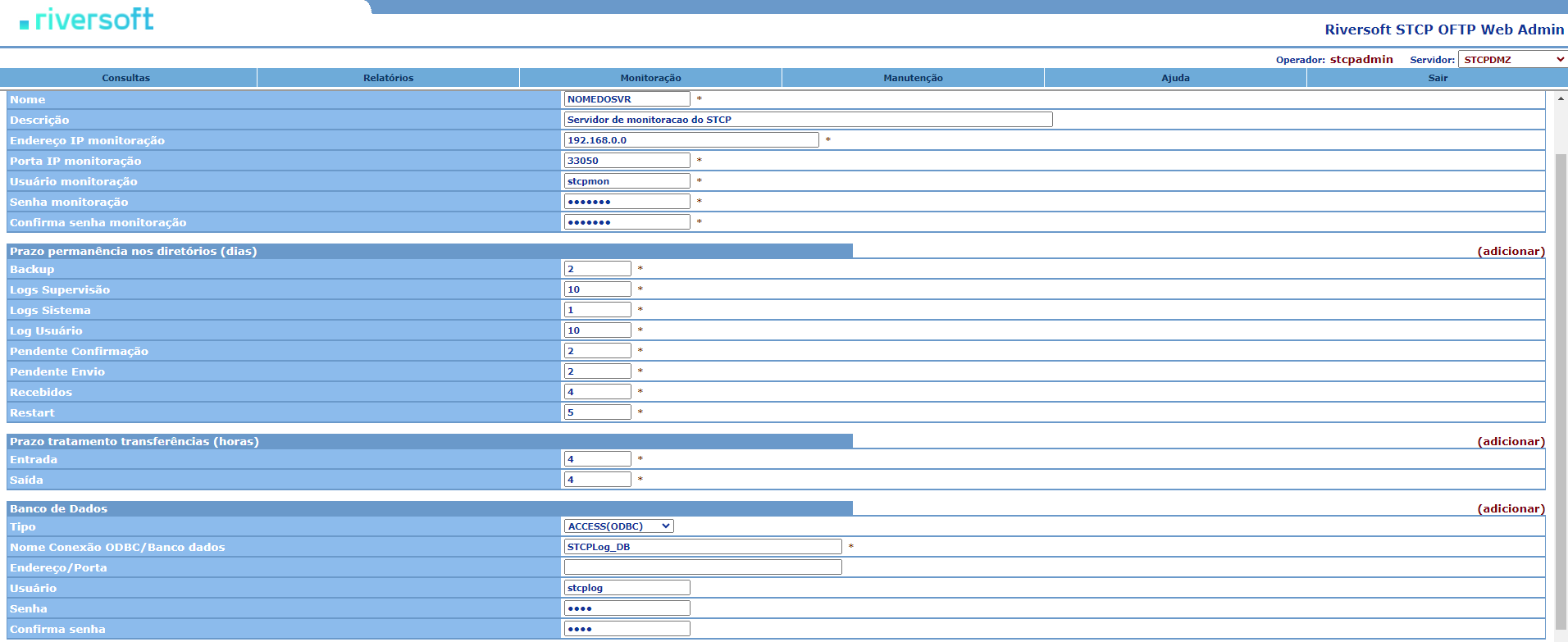Image resolution: width=1568 pixels, height=642 pixels.
Task: Click the page scrollbar up arrow
Action: [1561, 98]
